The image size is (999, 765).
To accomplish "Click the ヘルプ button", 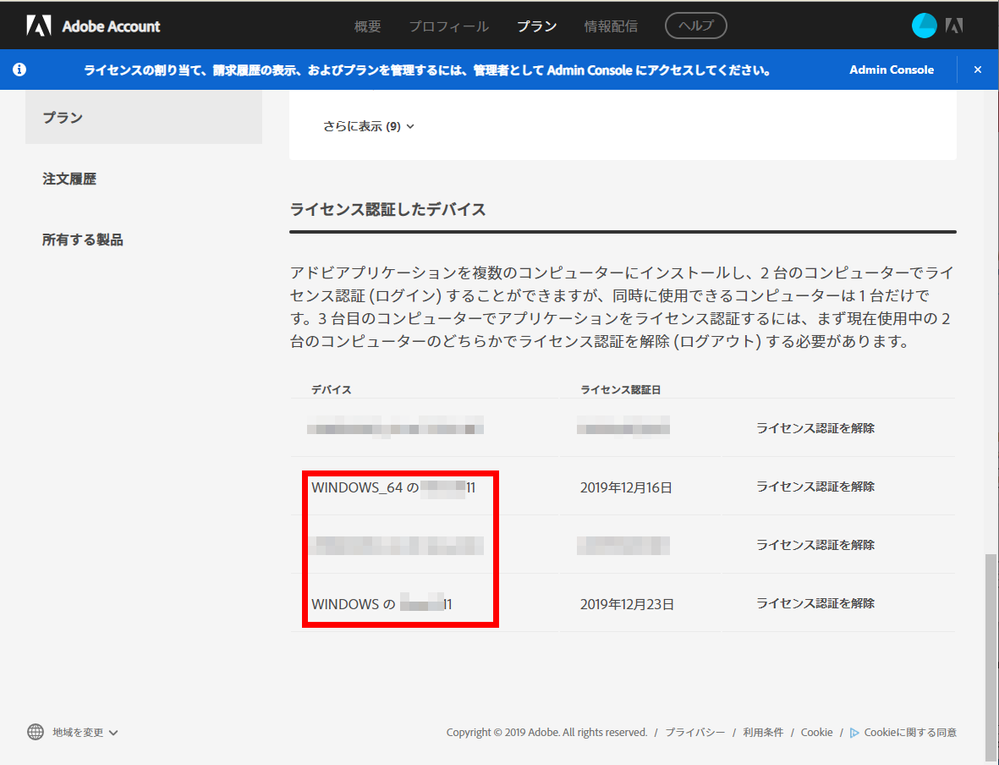I will 696,25.
